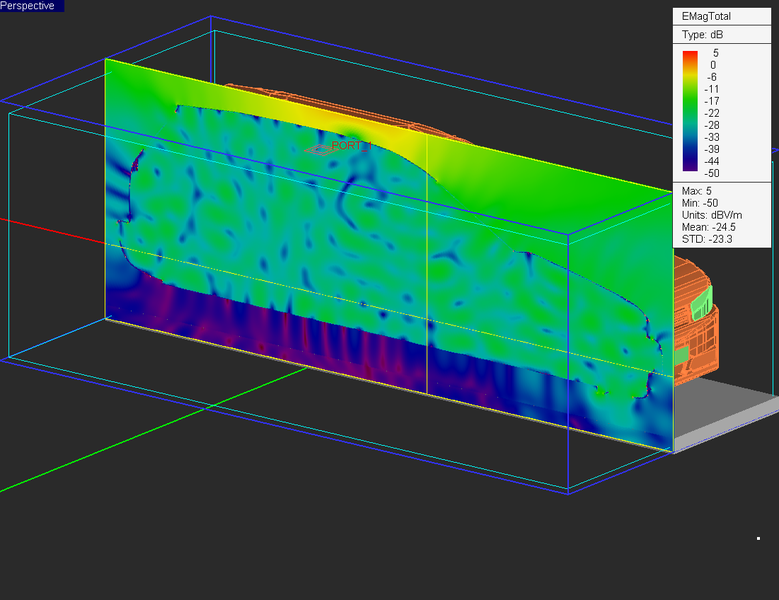Image resolution: width=779 pixels, height=600 pixels.
Task: Click the 5 value on the color scale
Action: click(715, 53)
